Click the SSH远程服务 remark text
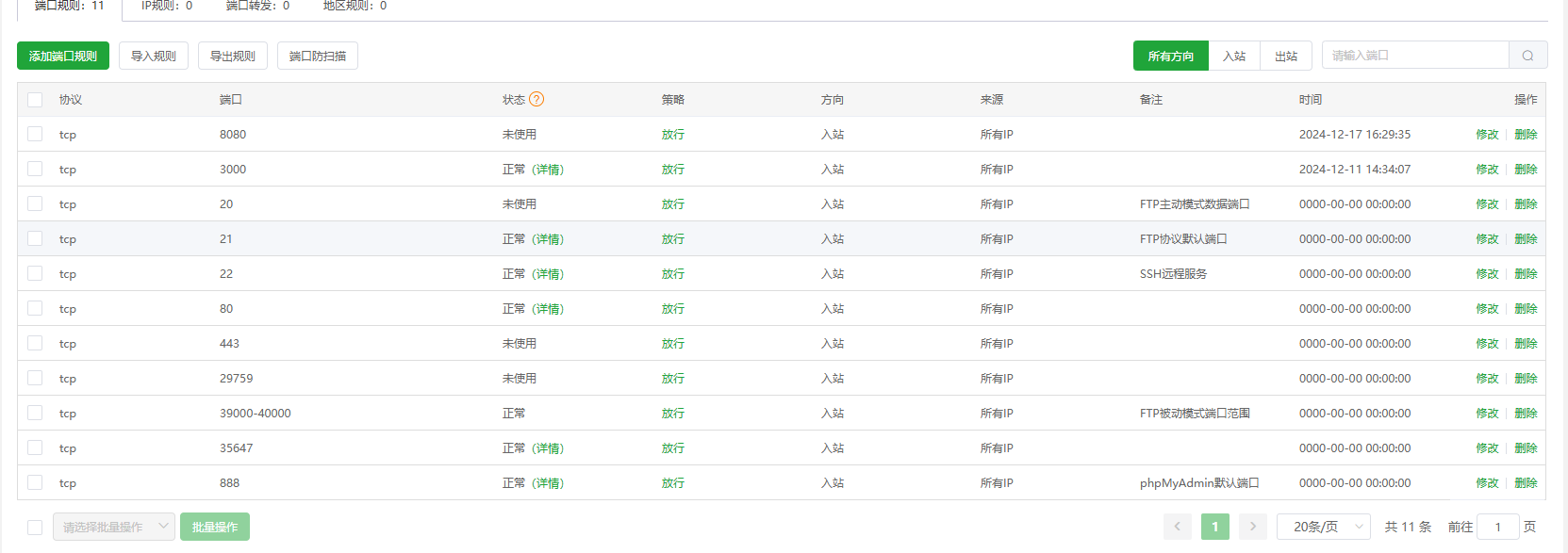The width and height of the screenshot is (1568, 553). (1173, 274)
